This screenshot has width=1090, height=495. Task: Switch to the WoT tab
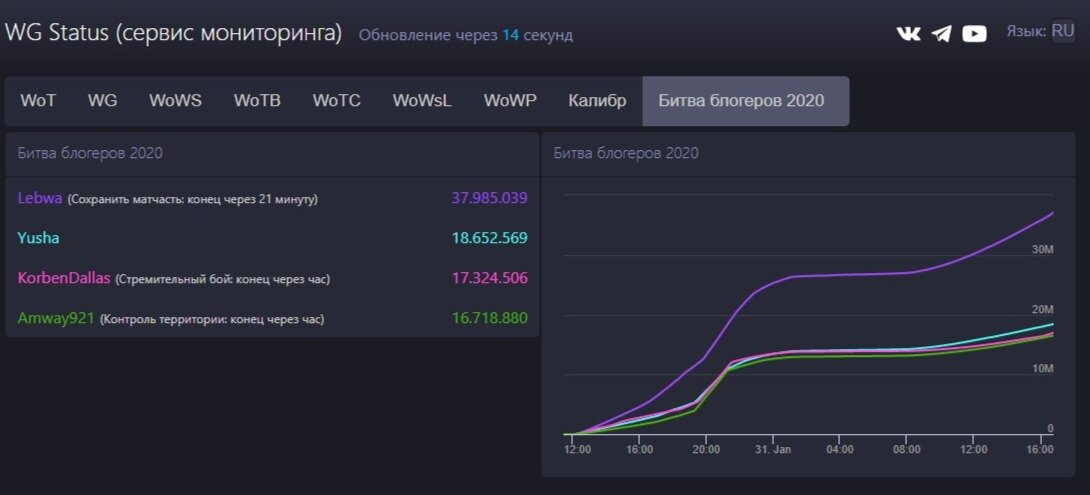coord(38,101)
